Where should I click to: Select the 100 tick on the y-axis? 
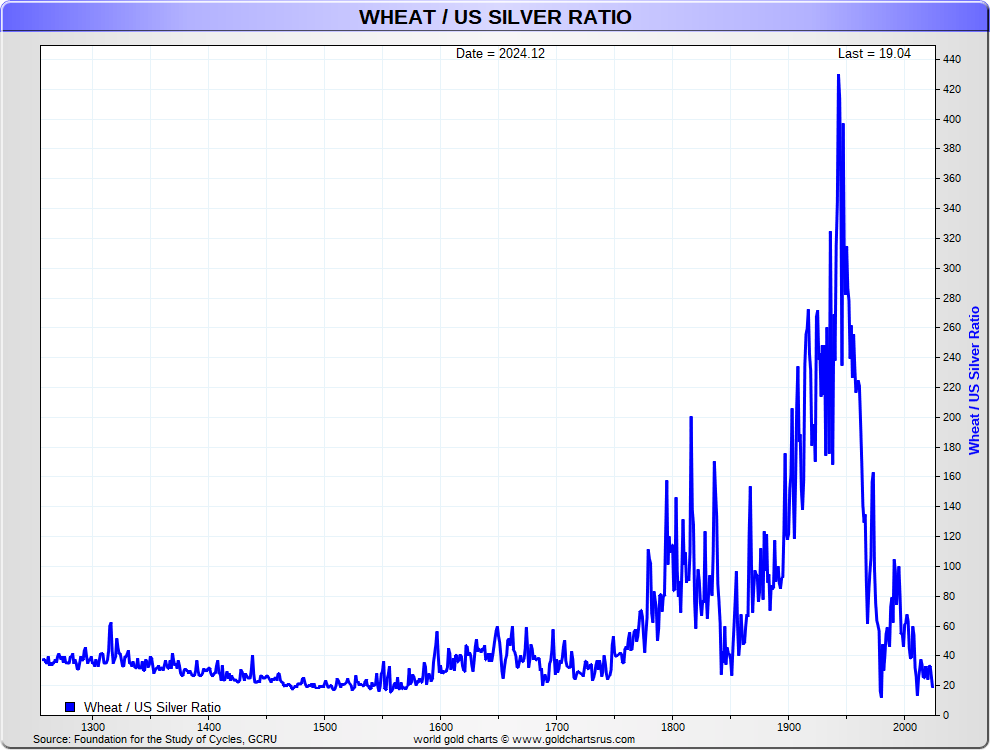(952, 566)
